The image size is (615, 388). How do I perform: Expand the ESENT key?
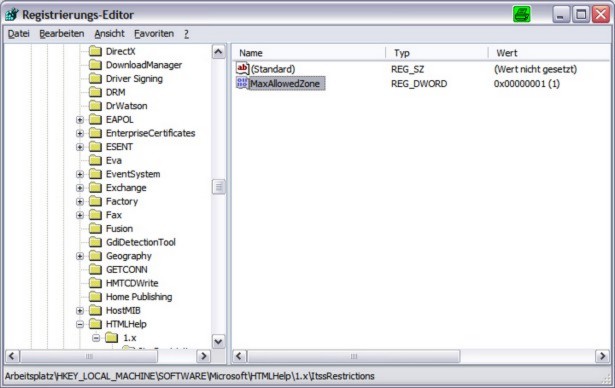pos(80,147)
